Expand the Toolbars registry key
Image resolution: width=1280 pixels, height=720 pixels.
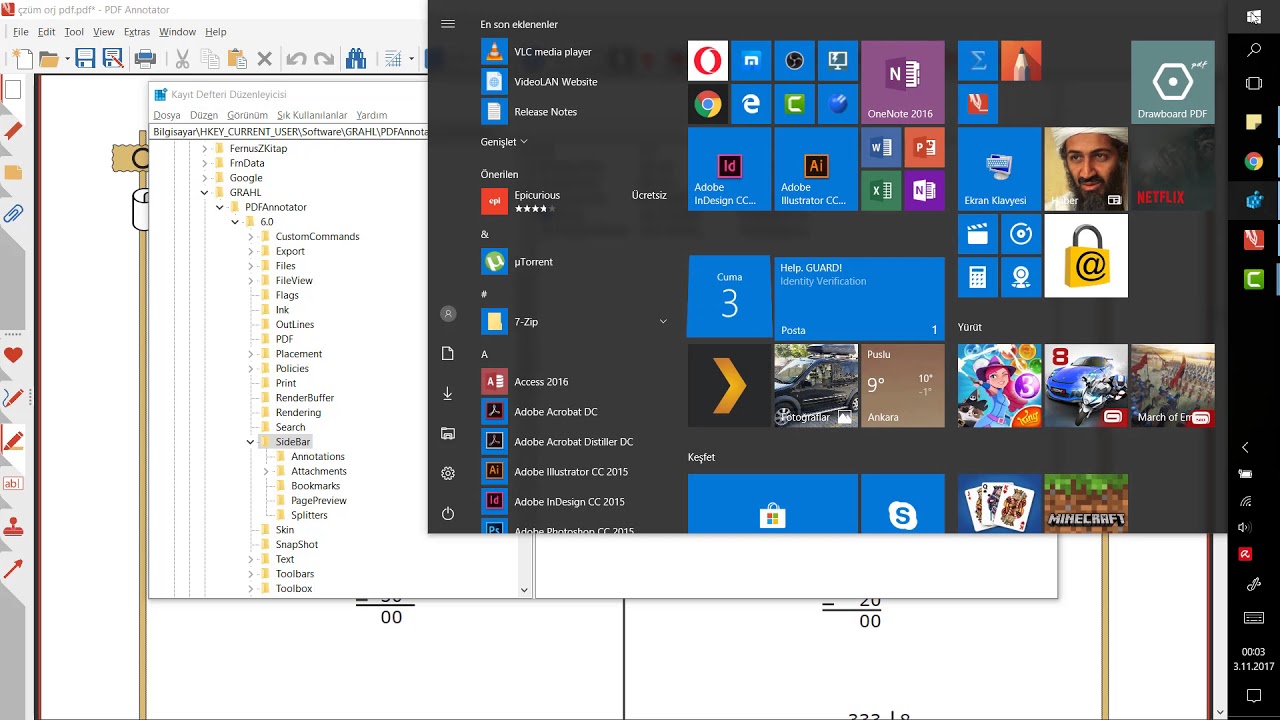click(251, 574)
